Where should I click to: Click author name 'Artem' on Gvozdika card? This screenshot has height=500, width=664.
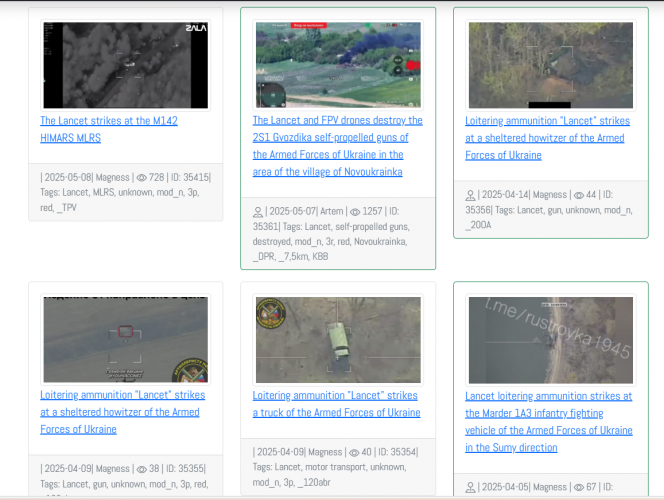pos(332,211)
